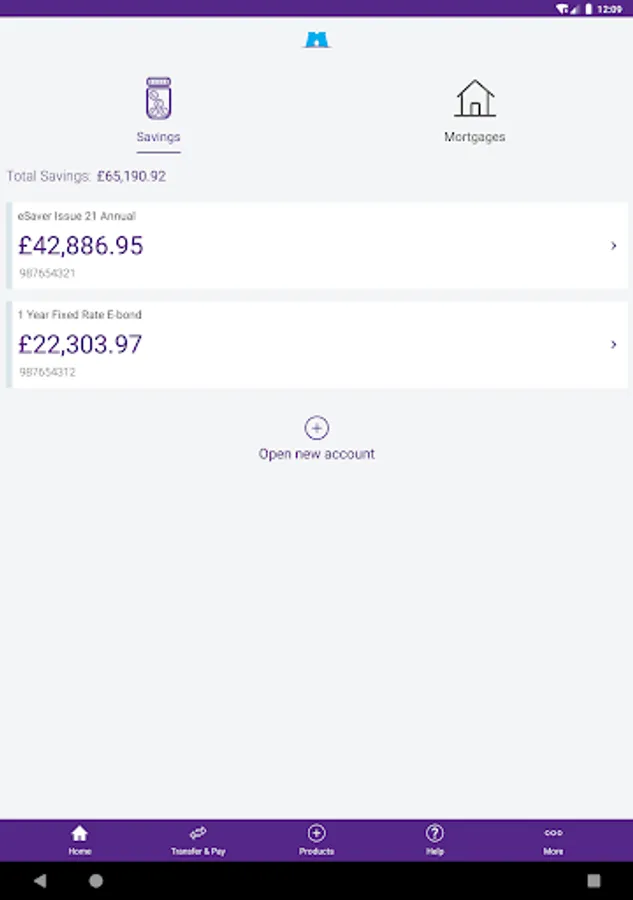Select the £22,303.97 account balance card
Screen dimensions: 633x900
317,344
